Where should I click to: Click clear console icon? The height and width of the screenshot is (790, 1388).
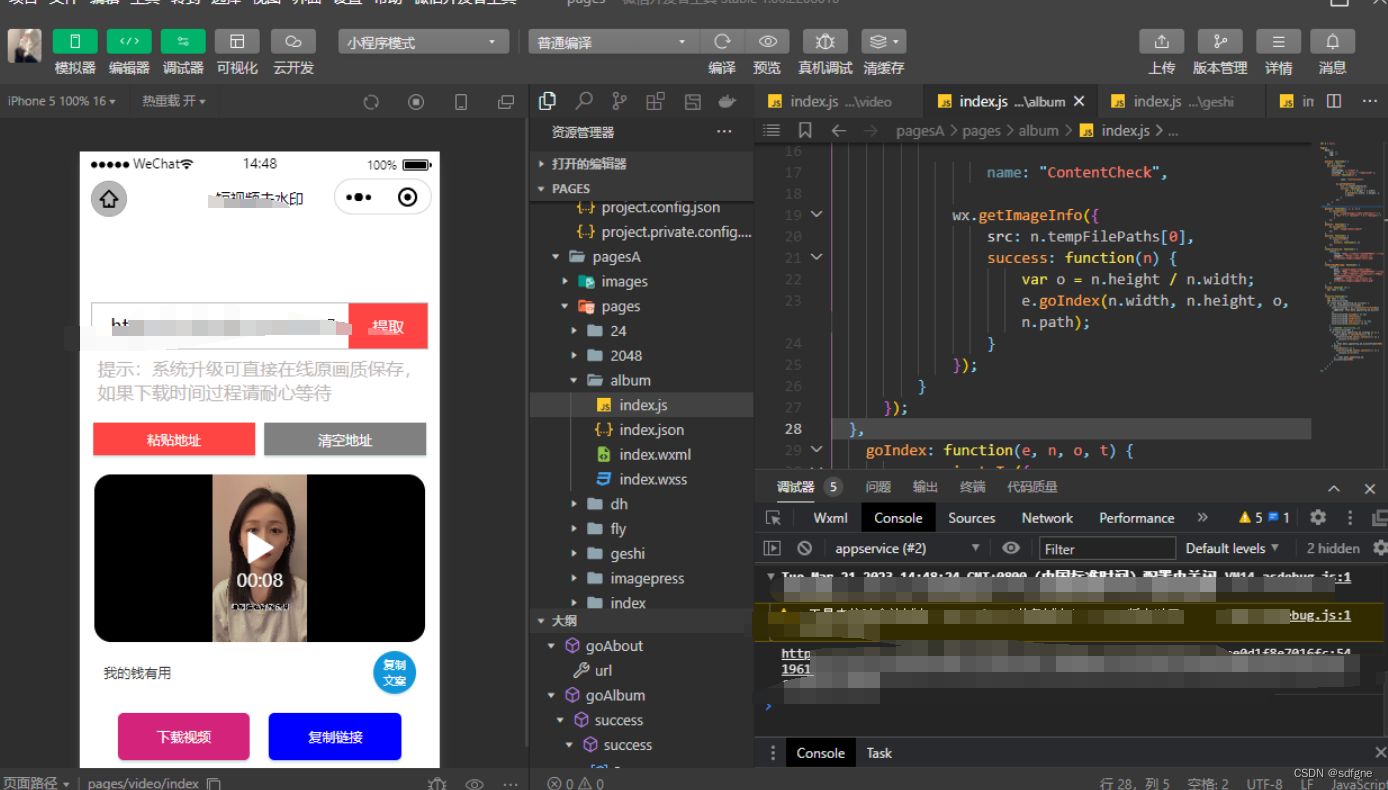point(804,548)
